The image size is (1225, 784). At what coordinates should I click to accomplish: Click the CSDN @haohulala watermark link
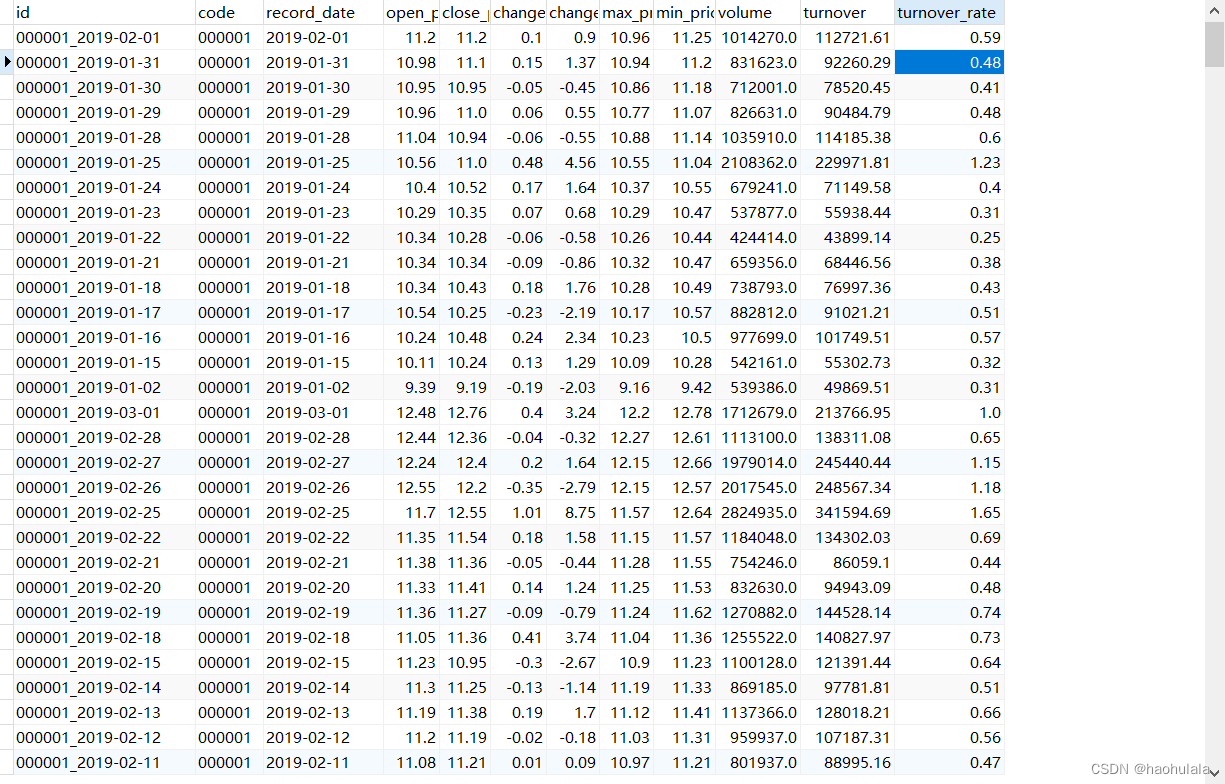(x=1152, y=769)
